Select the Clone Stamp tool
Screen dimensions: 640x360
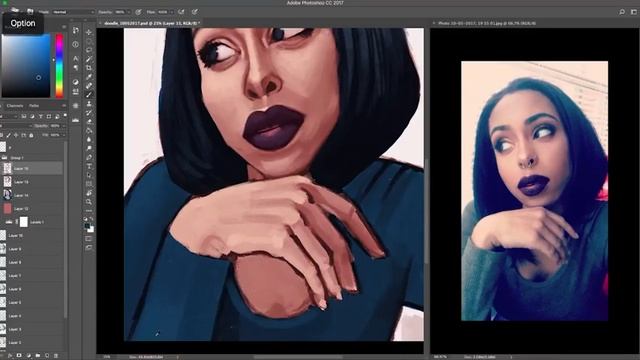click(x=89, y=104)
